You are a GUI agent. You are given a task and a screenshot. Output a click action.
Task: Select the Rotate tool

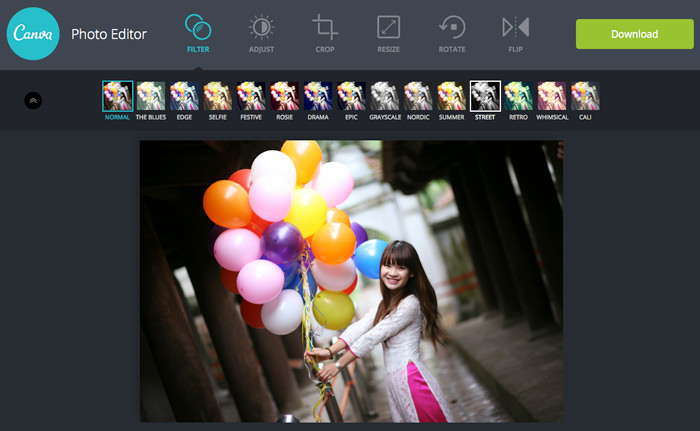tap(452, 34)
